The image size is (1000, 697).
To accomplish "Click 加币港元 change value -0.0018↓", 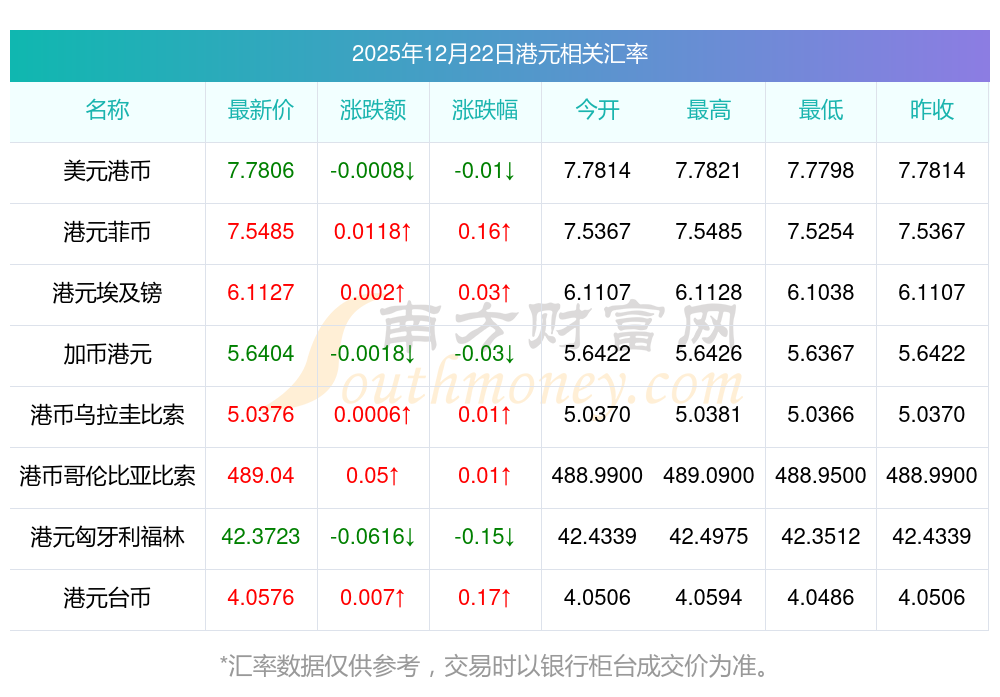I will pos(373,353).
